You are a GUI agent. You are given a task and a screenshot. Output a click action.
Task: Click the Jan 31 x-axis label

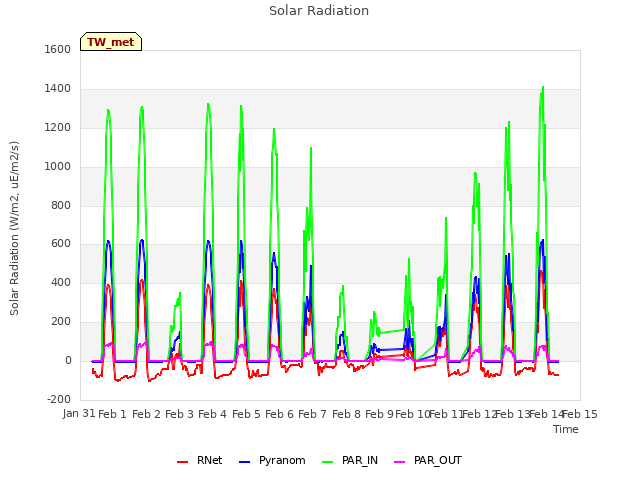coord(79,413)
